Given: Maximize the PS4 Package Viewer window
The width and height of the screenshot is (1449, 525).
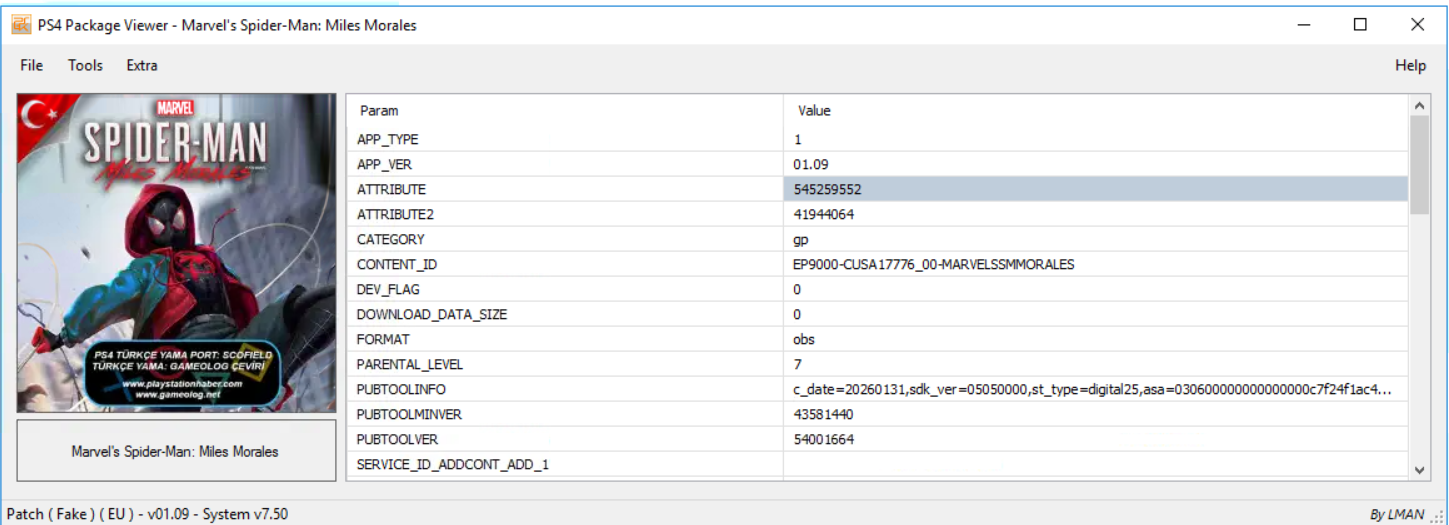Looking at the screenshot, I should pos(1360,25).
